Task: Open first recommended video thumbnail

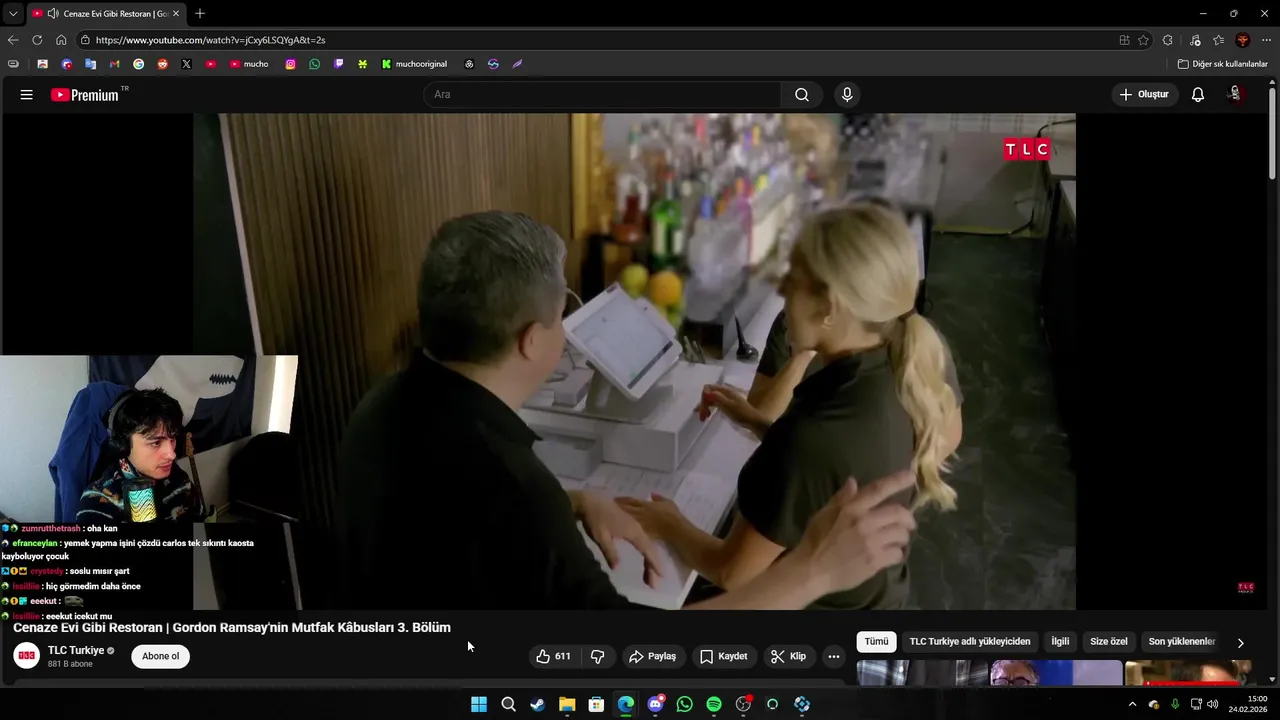Action: (920, 674)
